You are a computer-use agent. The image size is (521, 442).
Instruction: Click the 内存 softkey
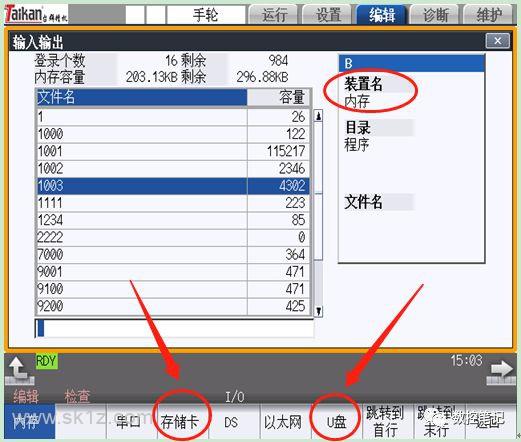[30, 421]
